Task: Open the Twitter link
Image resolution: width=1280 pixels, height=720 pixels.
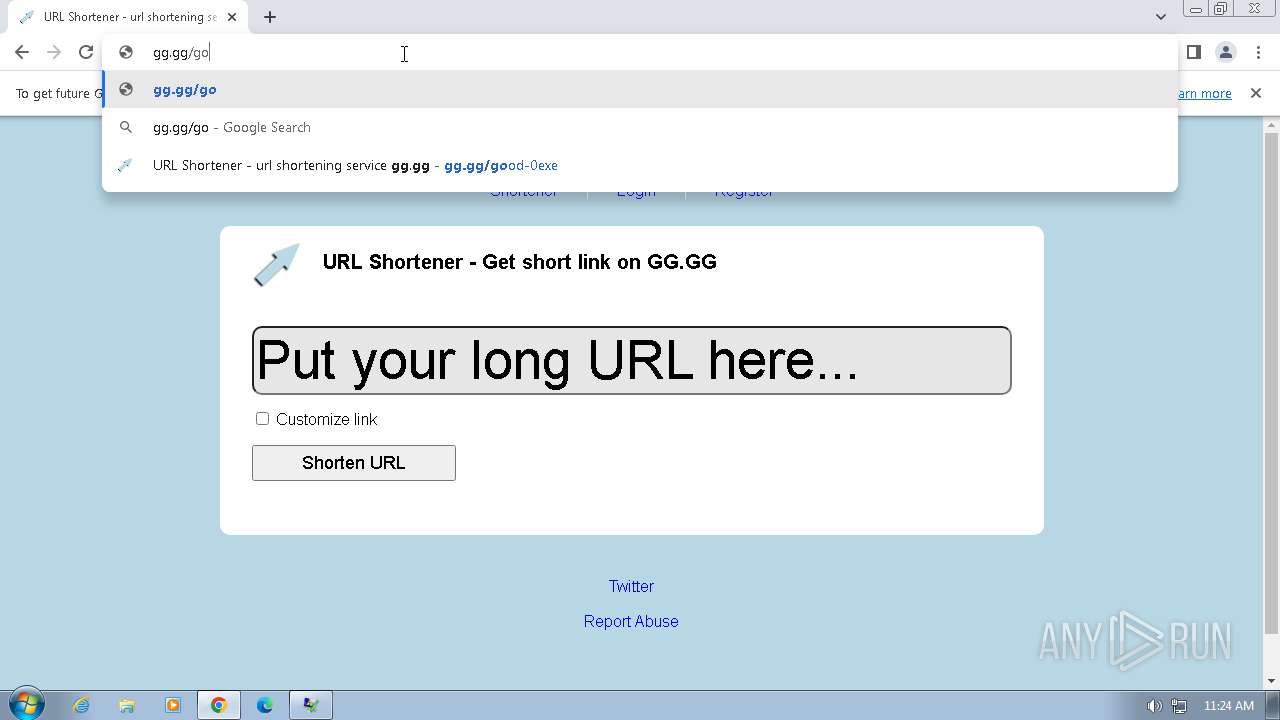Action: pyautogui.click(x=631, y=586)
